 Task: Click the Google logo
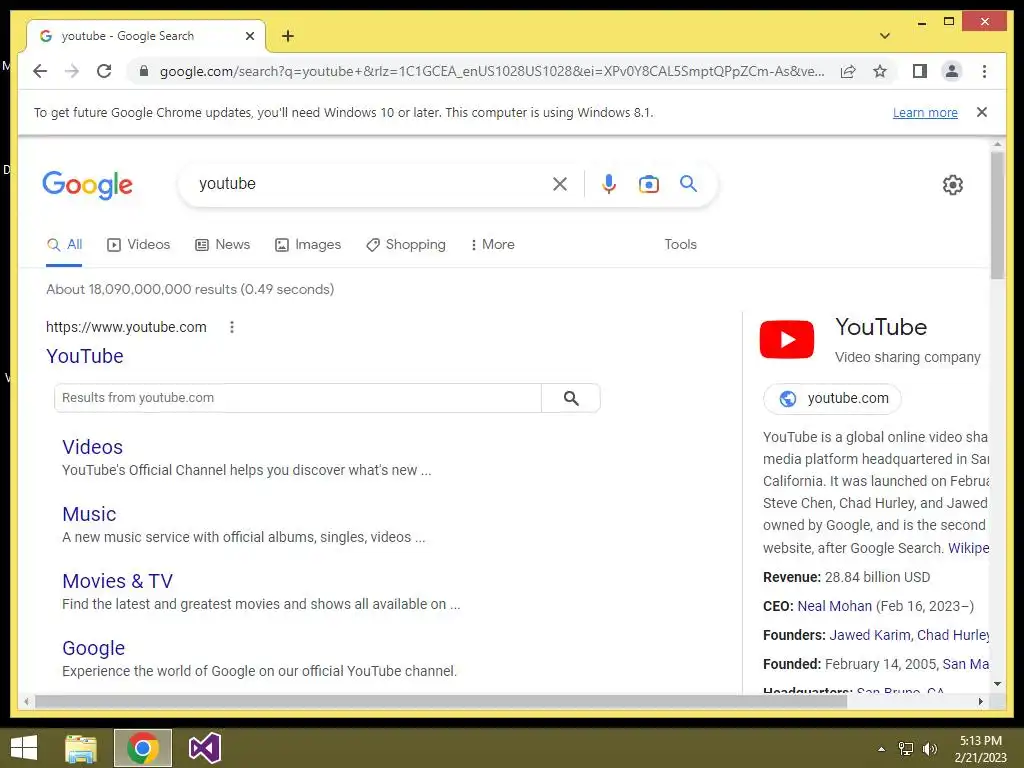[88, 185]
